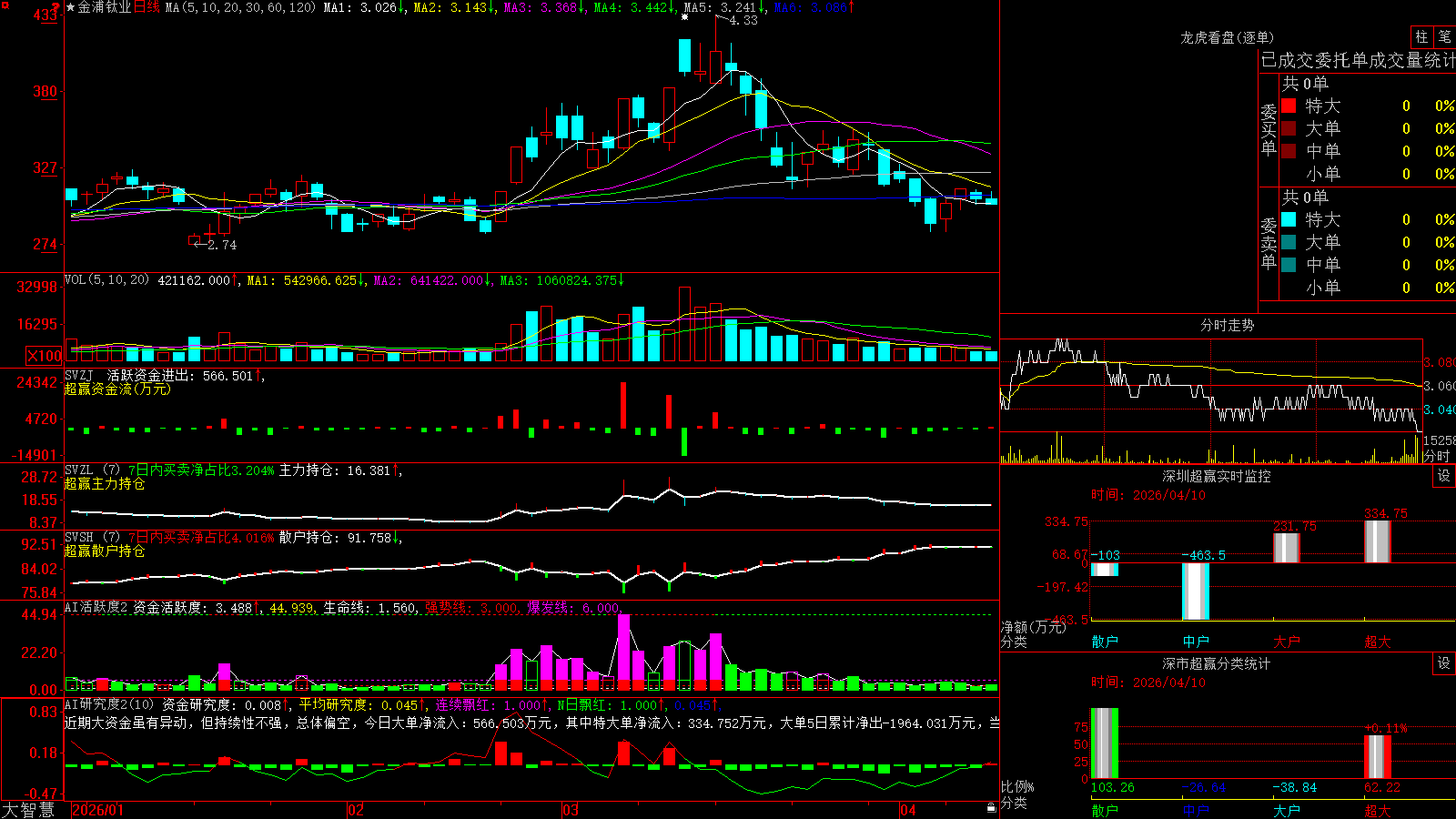Select the 2026/01 date marker on the time axis
The height and width of the screenshot is (819, 1456).
pyautogui.click(x=97, y=810)
